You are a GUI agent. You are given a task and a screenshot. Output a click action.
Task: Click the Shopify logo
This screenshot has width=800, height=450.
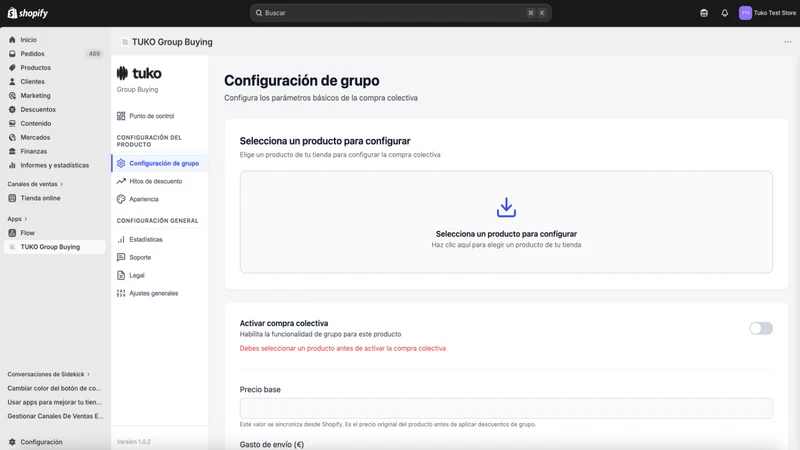tap(28, 13)
